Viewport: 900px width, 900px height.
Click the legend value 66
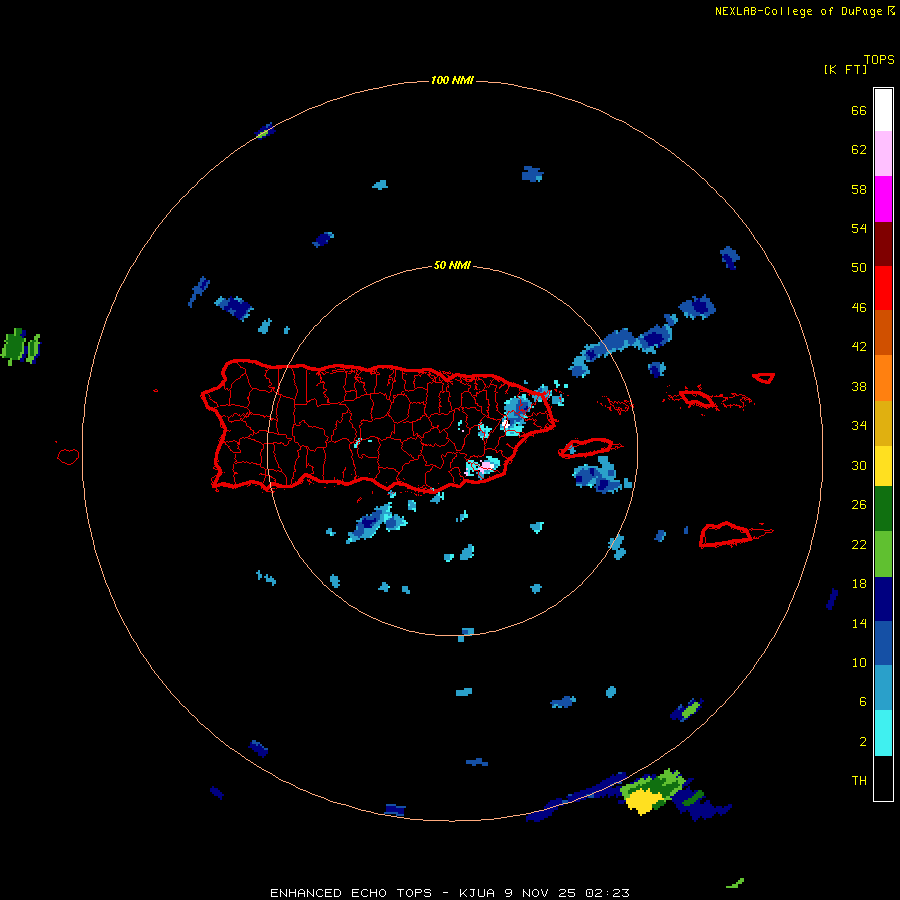click(859, 110)
